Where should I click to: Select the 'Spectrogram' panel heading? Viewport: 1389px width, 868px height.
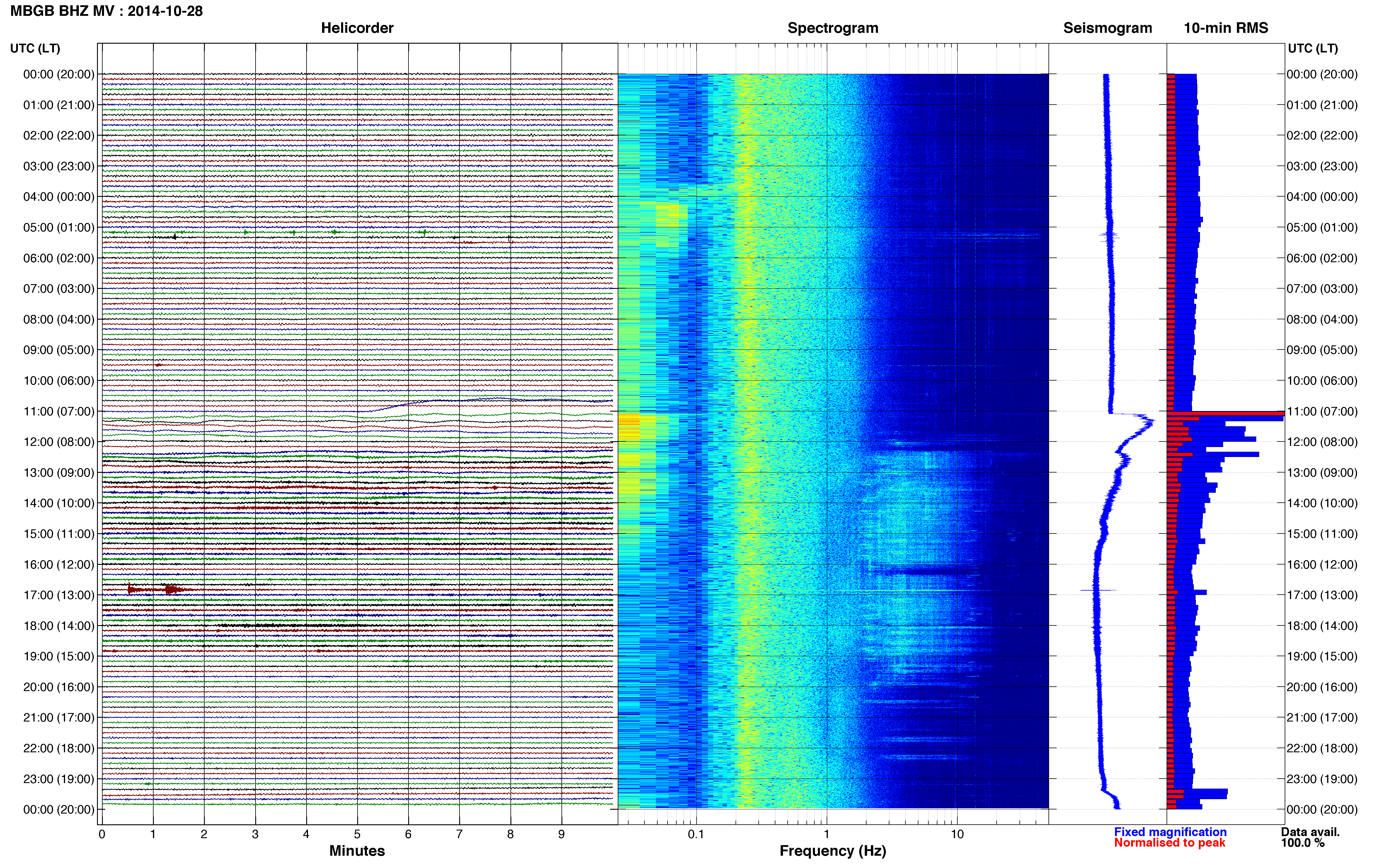[x=833, y=28]
